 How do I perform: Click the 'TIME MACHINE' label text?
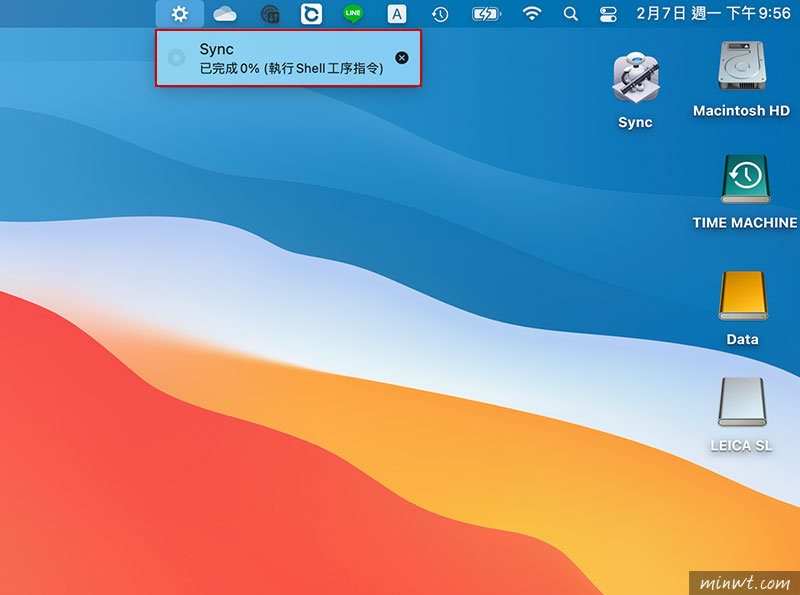click(x=745, y=223)
